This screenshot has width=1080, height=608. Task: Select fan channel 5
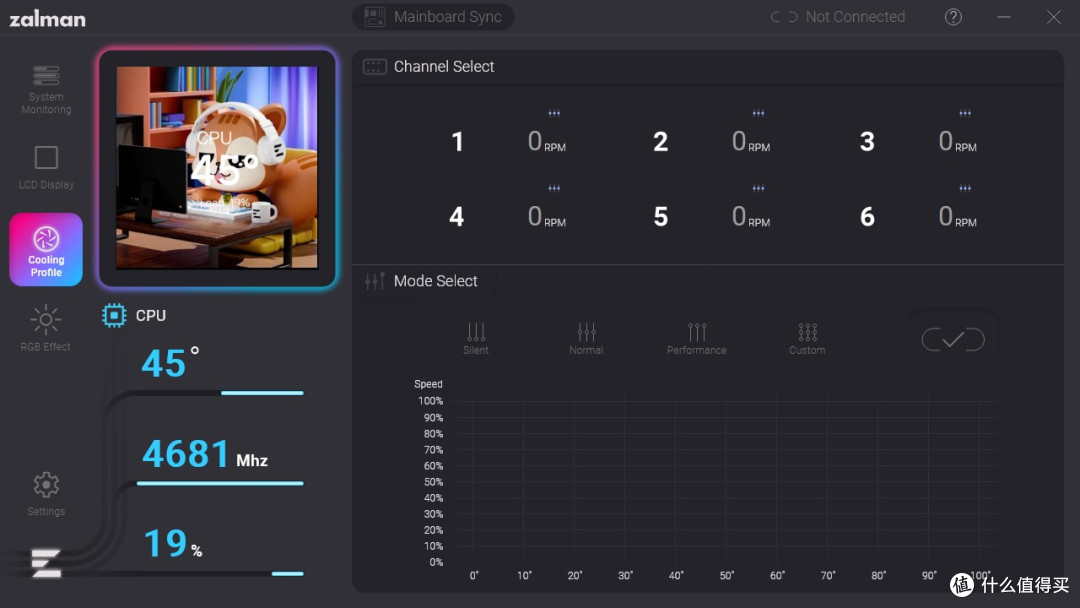661,217
